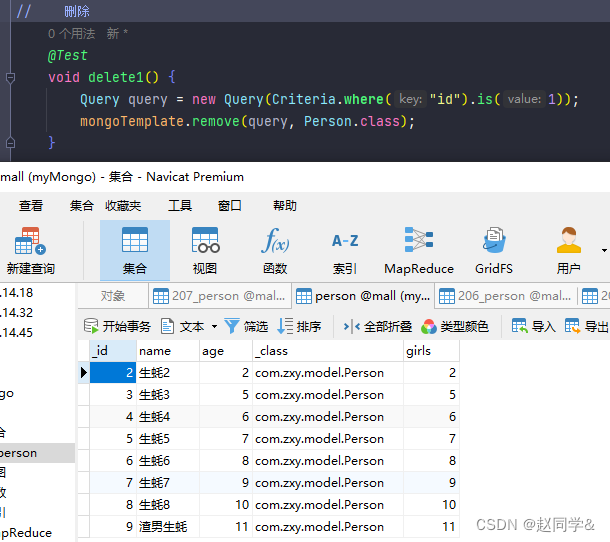Select the name cell 生蚝7
The image size is (610, 542).
[168, 483]
